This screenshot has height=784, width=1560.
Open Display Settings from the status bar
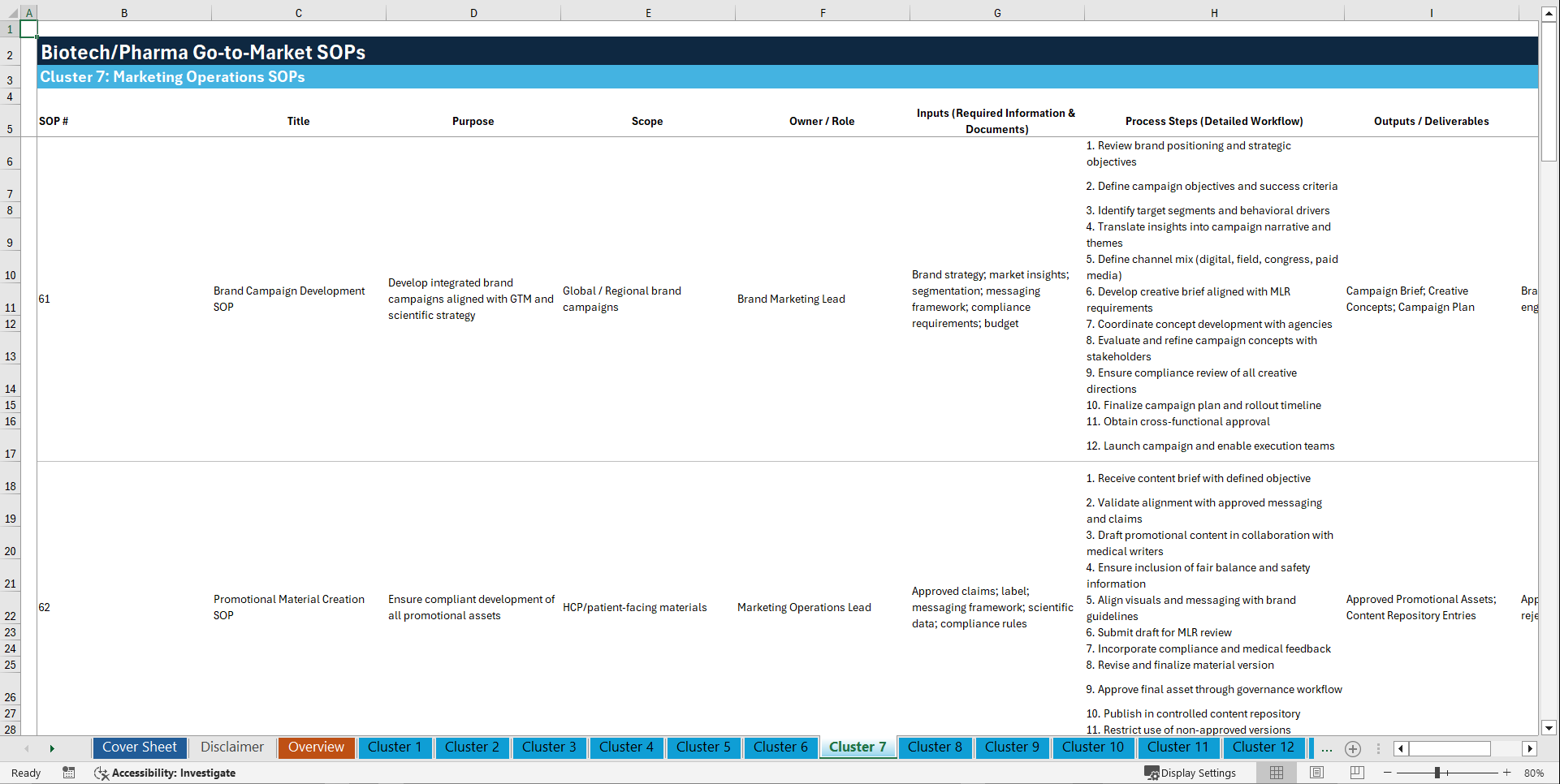[1191, 773]
